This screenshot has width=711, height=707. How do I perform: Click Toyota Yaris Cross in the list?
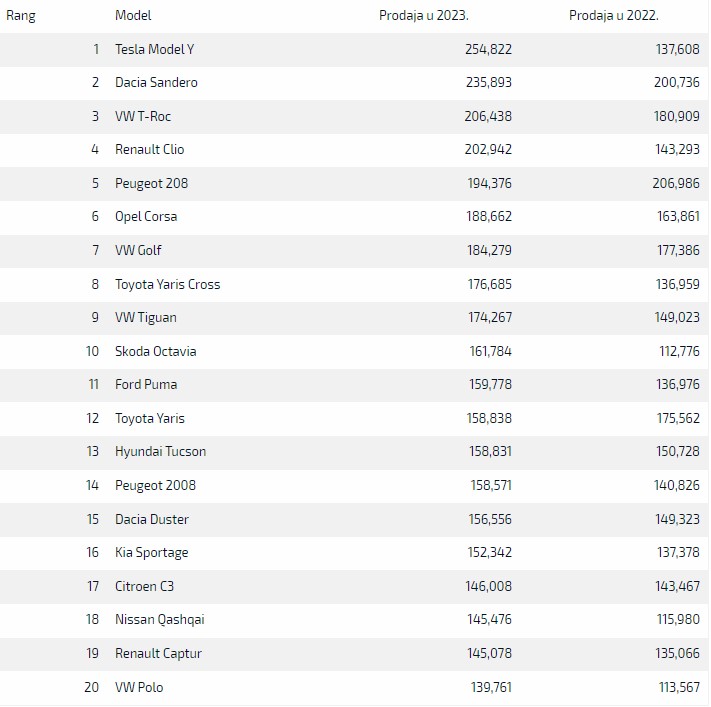pyautogui.click(x=167, y=284)
